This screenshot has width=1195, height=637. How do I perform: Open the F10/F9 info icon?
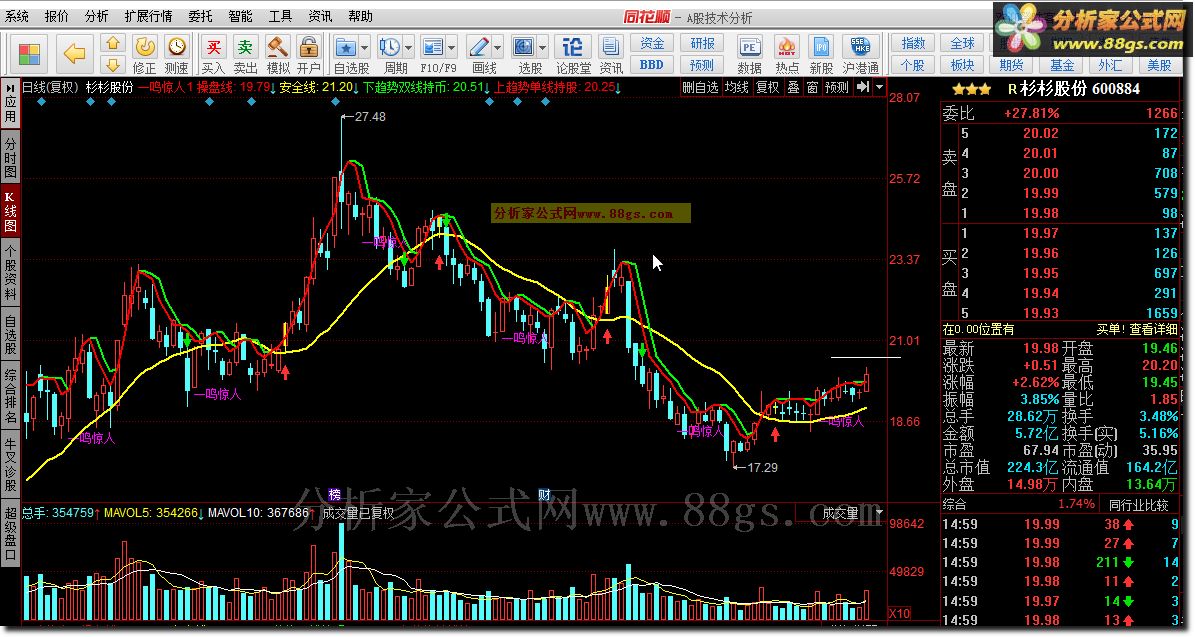point(433,48)
